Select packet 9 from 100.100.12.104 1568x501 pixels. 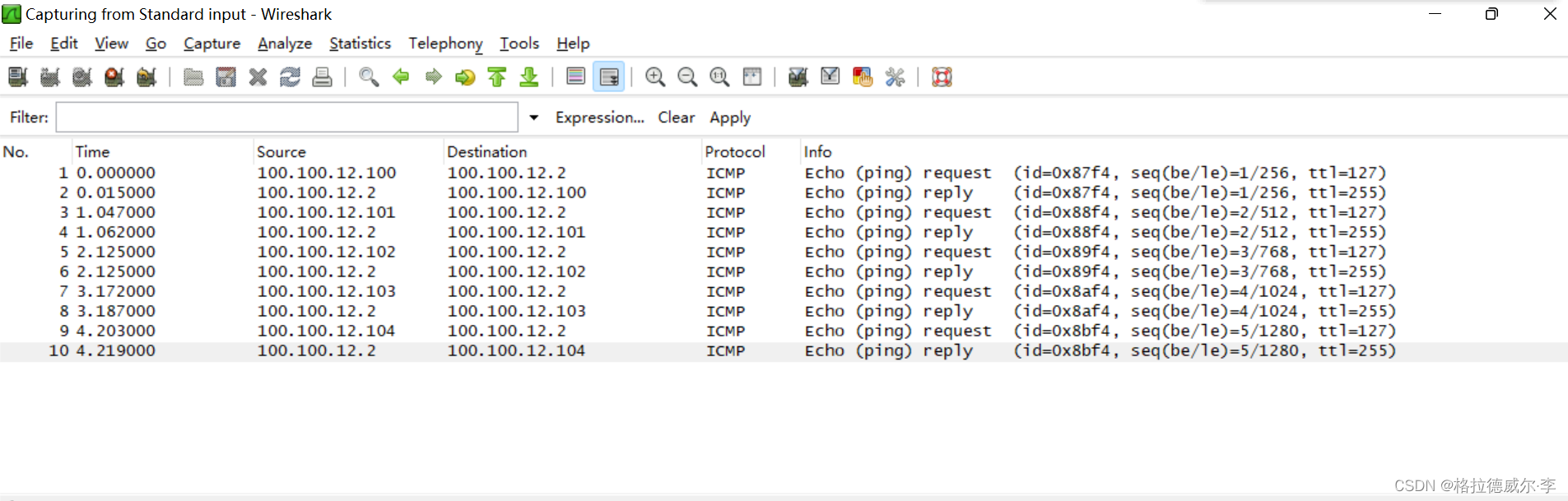[784, 331]
